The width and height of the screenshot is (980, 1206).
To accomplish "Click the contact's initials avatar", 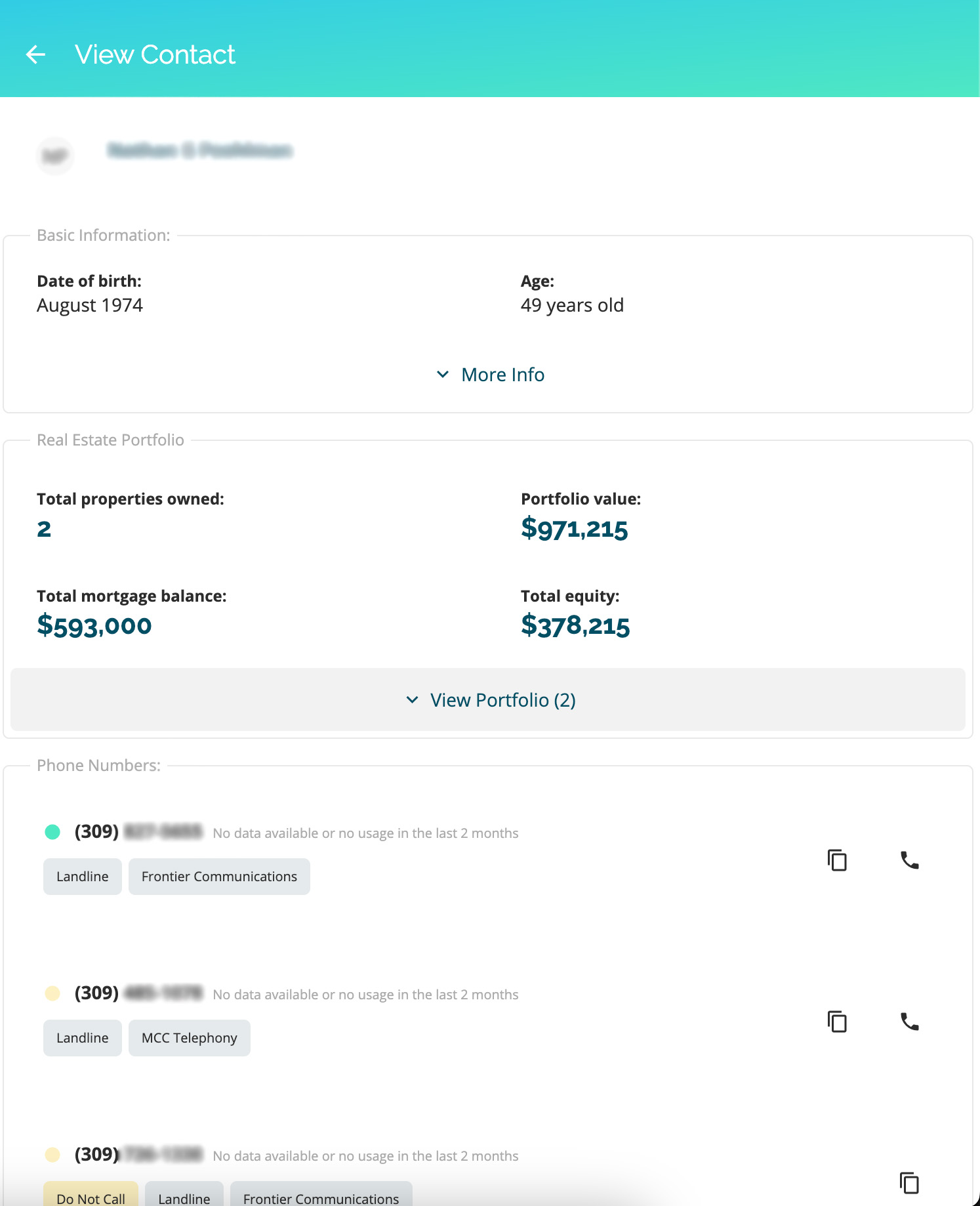I will click(55, 156).
